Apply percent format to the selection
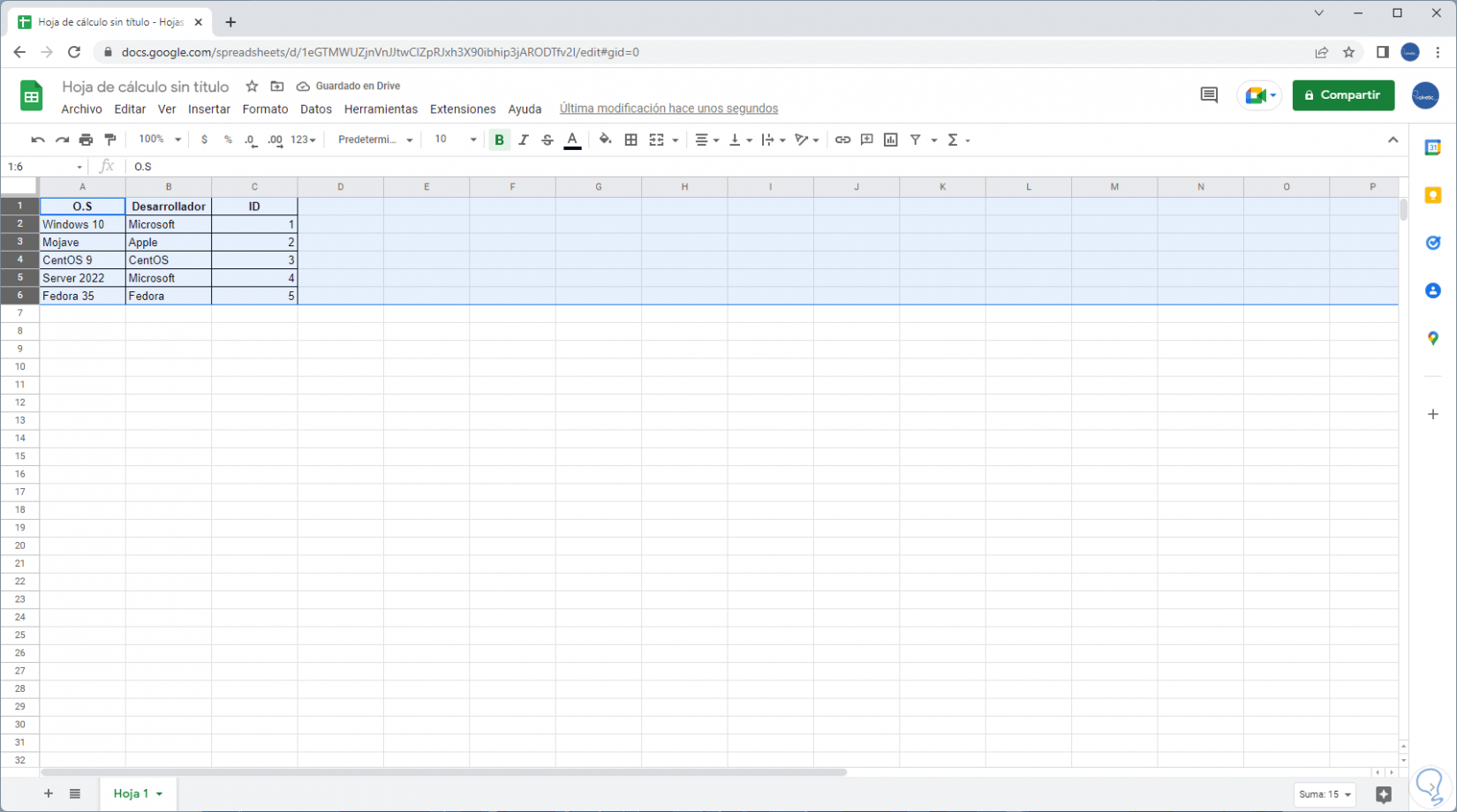Screen dimensions: 1457x812 (x=228, y=139)
